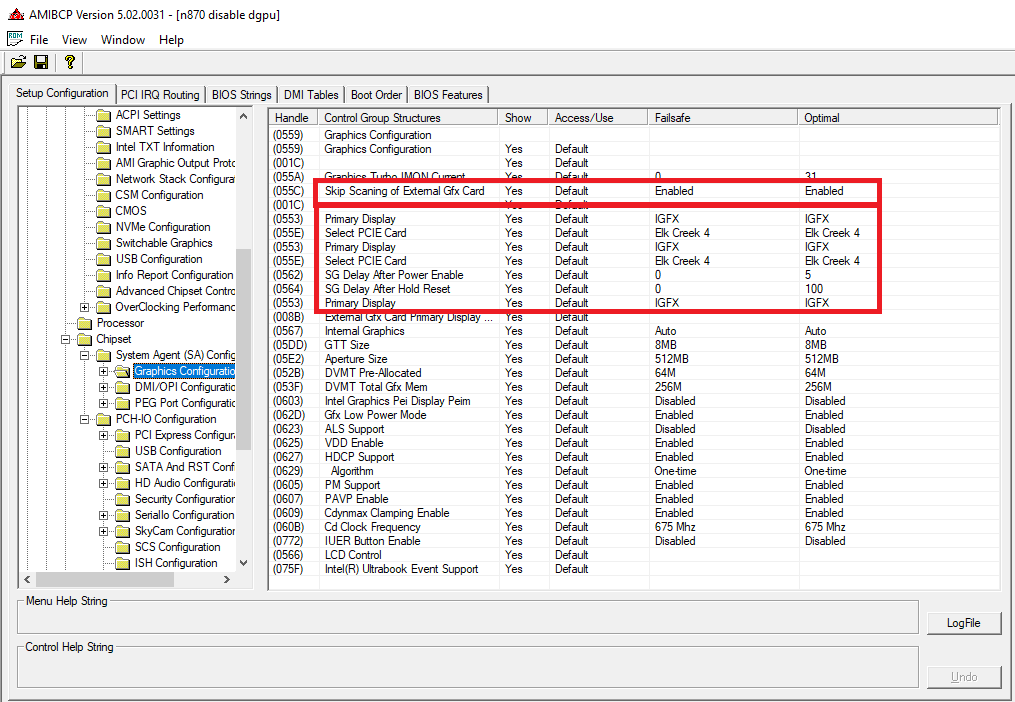The width and height of the screenshot is (1015, 702).
Task: Click the open file toolbar icon
Action: pyautogui.click(x=18, y=62)
